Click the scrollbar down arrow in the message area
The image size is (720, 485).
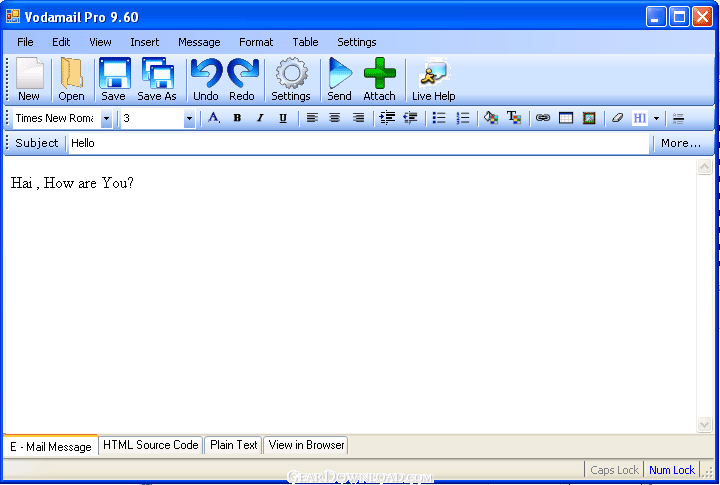coord(704,424)
